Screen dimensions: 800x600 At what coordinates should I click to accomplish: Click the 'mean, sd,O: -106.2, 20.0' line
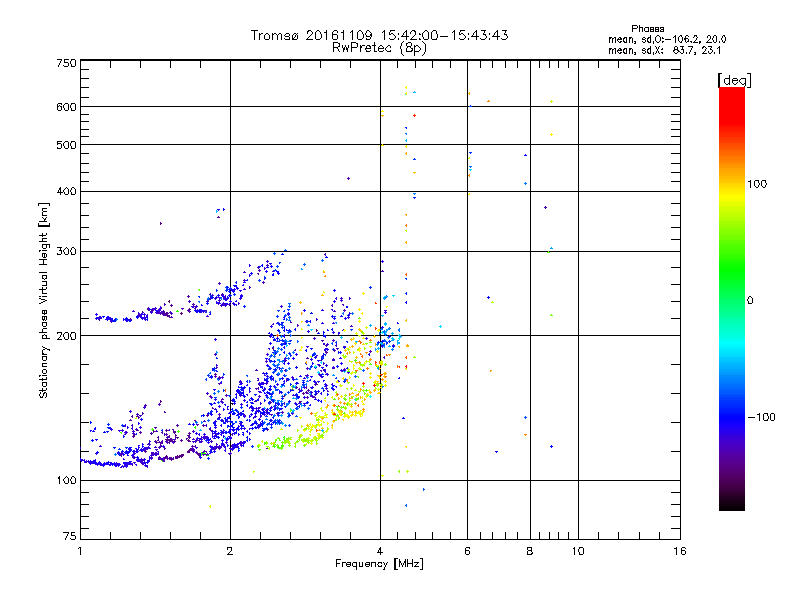click(667, 39)
